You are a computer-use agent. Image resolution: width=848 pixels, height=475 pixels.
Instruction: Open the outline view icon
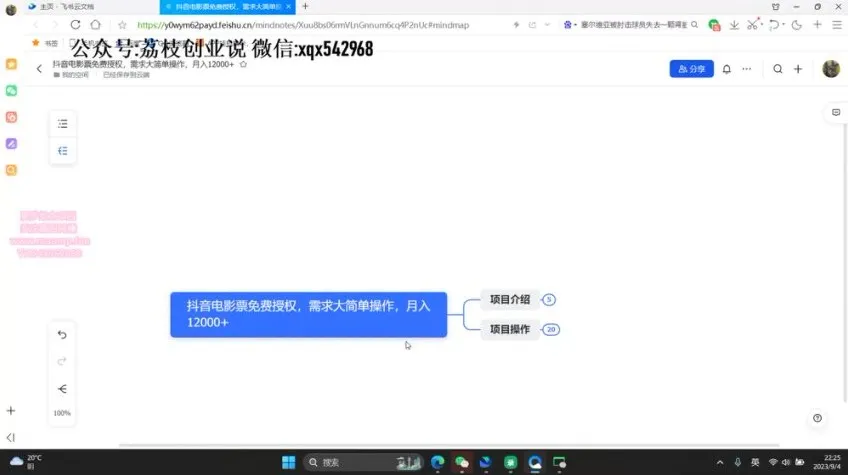pyautogui.click(x=63, y=124)
